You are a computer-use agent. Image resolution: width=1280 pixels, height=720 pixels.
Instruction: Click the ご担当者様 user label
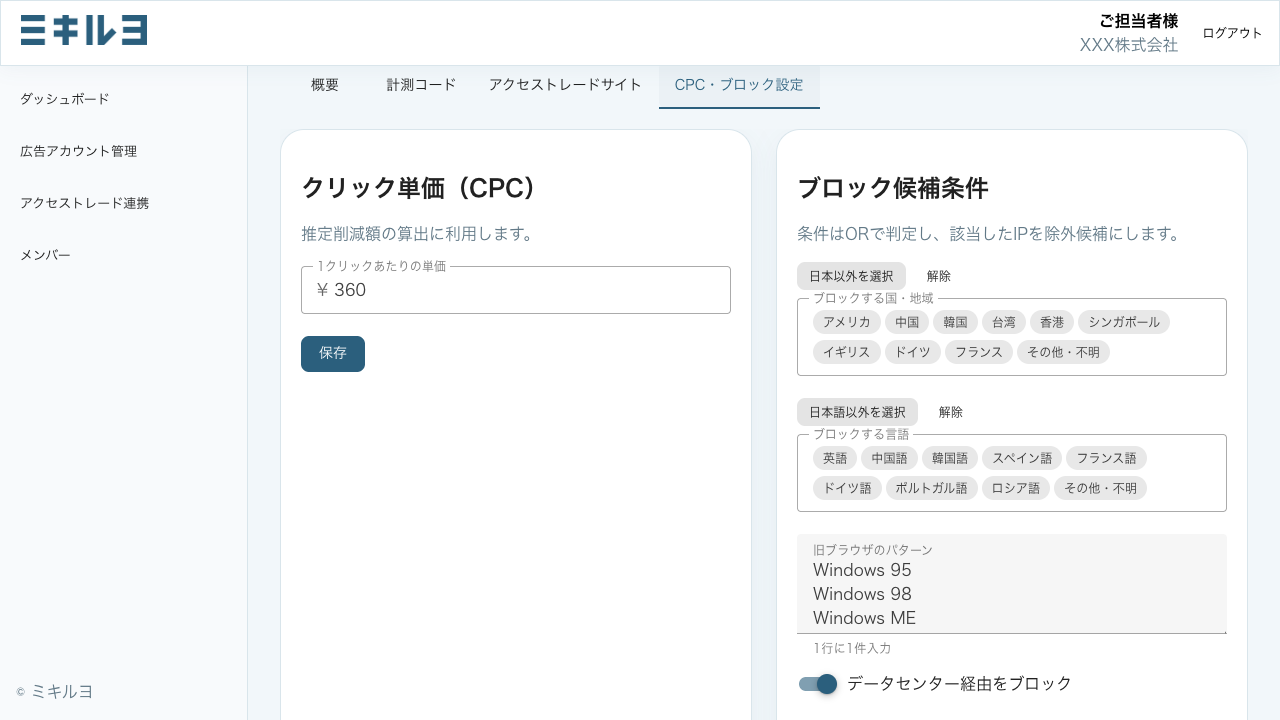click(x=1138, y=21)
